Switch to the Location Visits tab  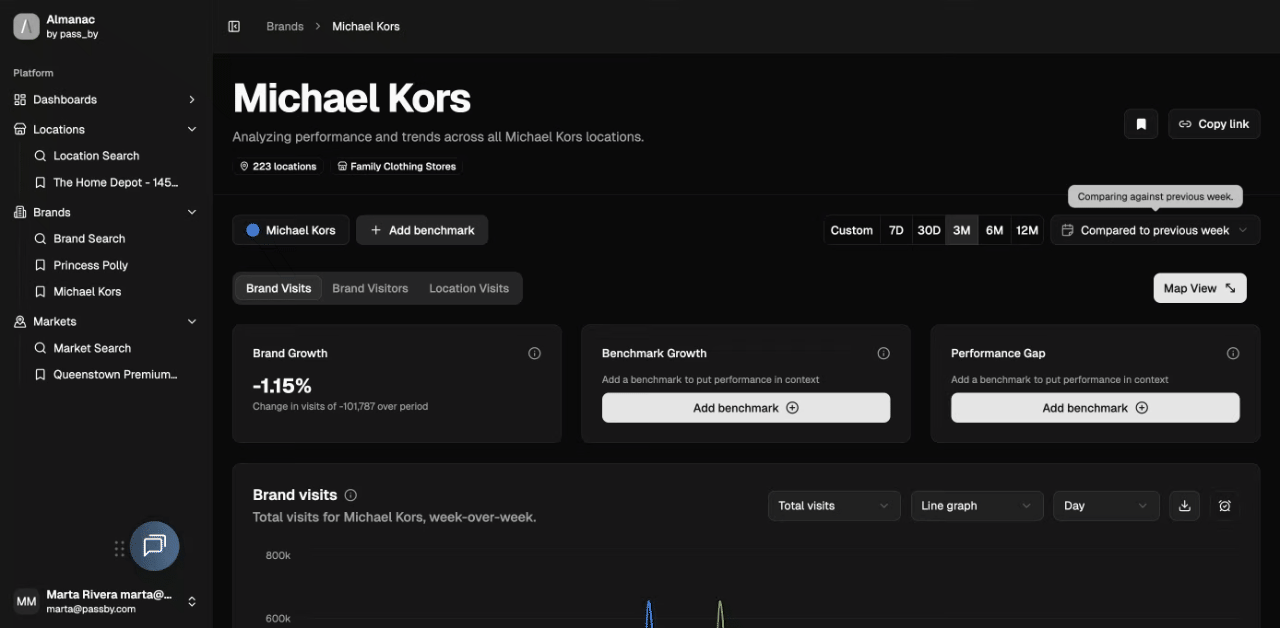(469, 288)
